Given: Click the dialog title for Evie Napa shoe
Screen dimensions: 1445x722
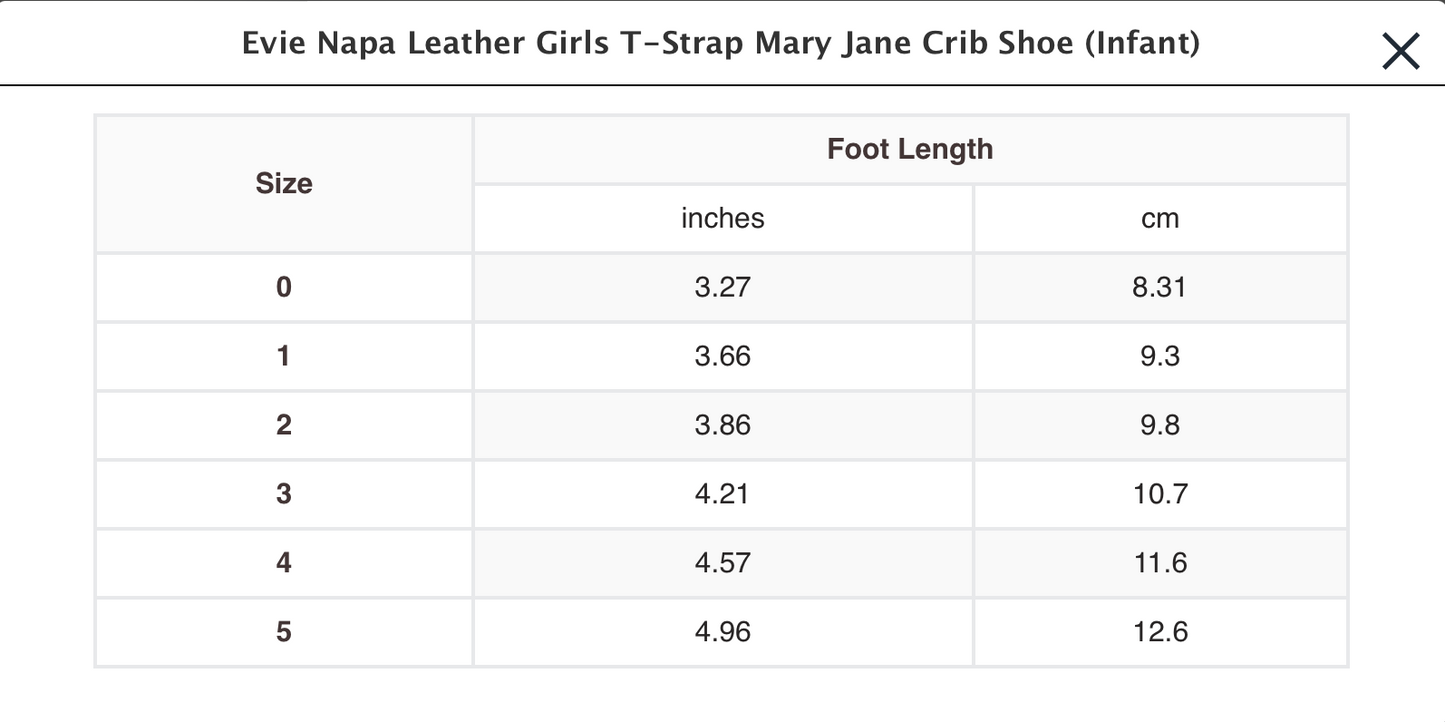Looking at the screenshot, I should point(720,44).
